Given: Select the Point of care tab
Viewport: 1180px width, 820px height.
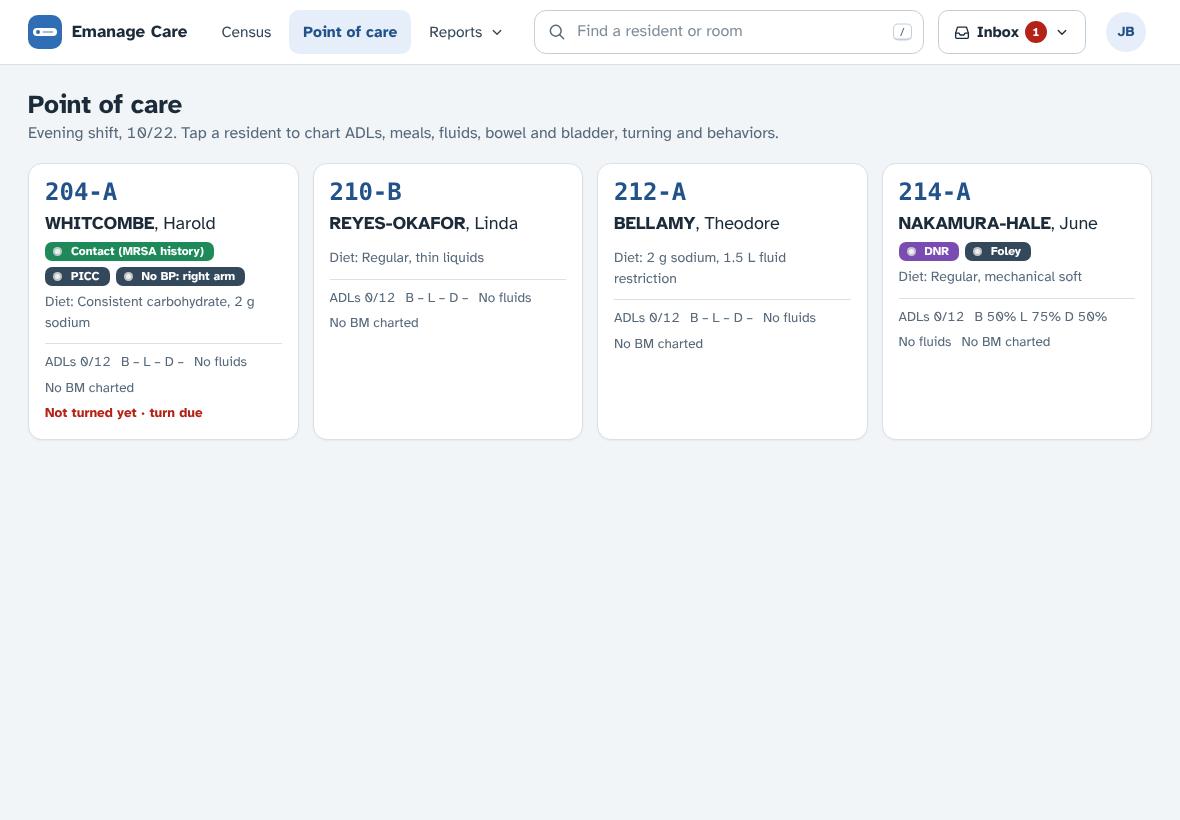Looking at the screenshot, I should pos(350,32).
